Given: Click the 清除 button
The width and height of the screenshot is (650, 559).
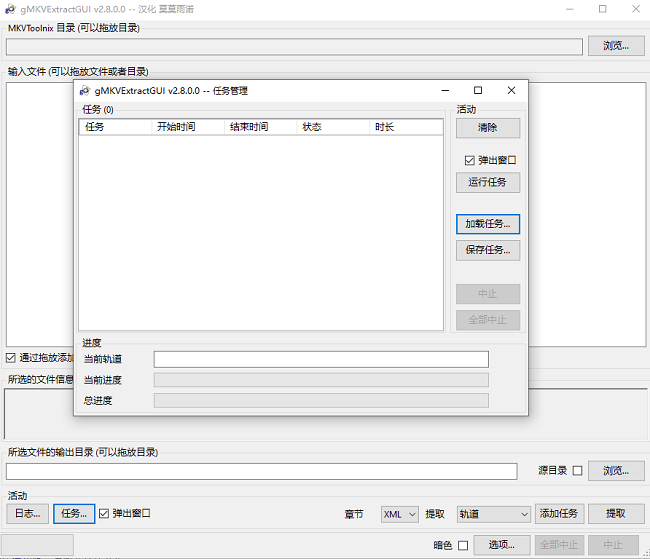Looking at the screenshot, I should pyautogui.click(x=488, y=128).
